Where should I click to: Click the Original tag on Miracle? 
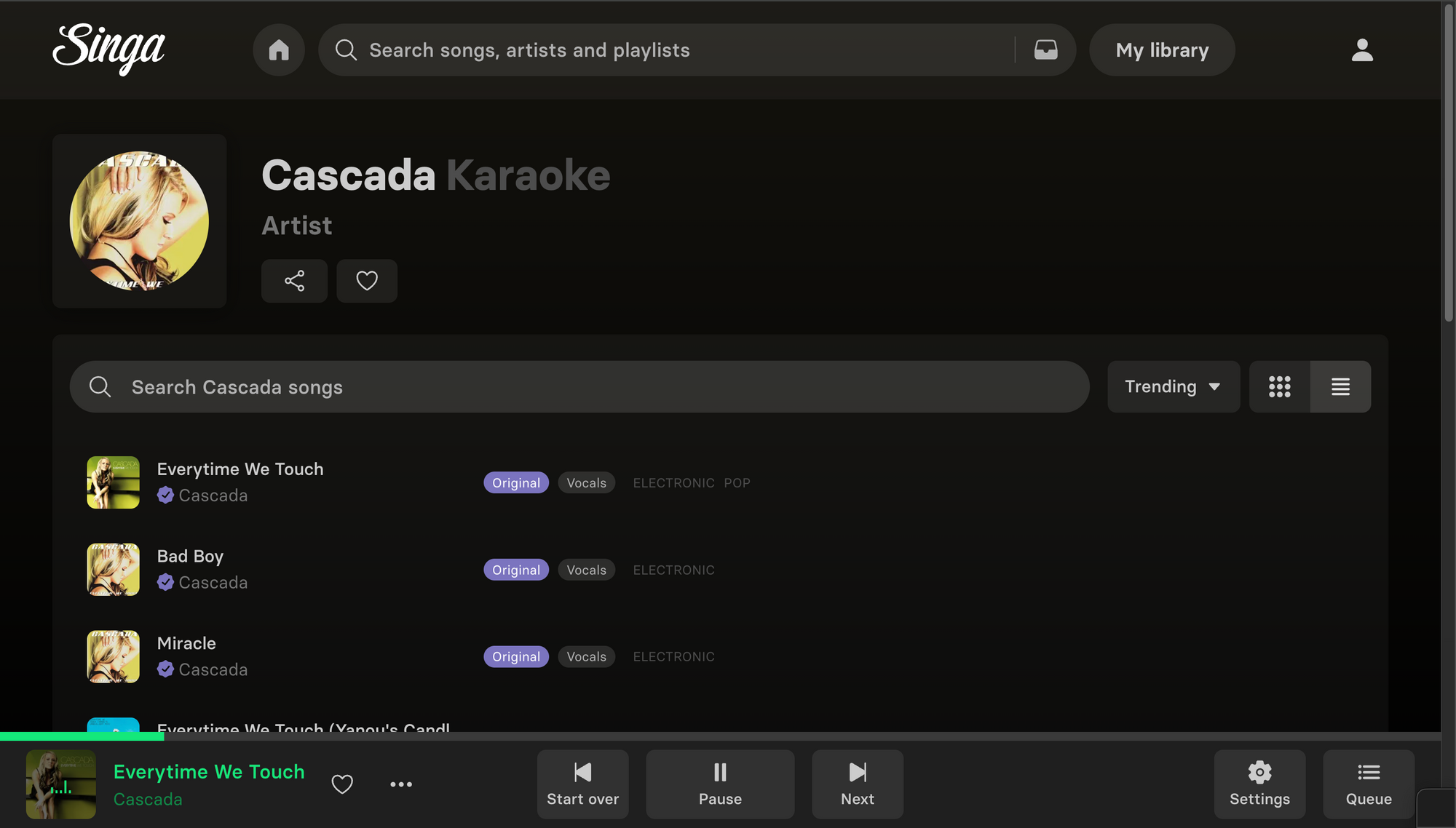click(516, 656)
